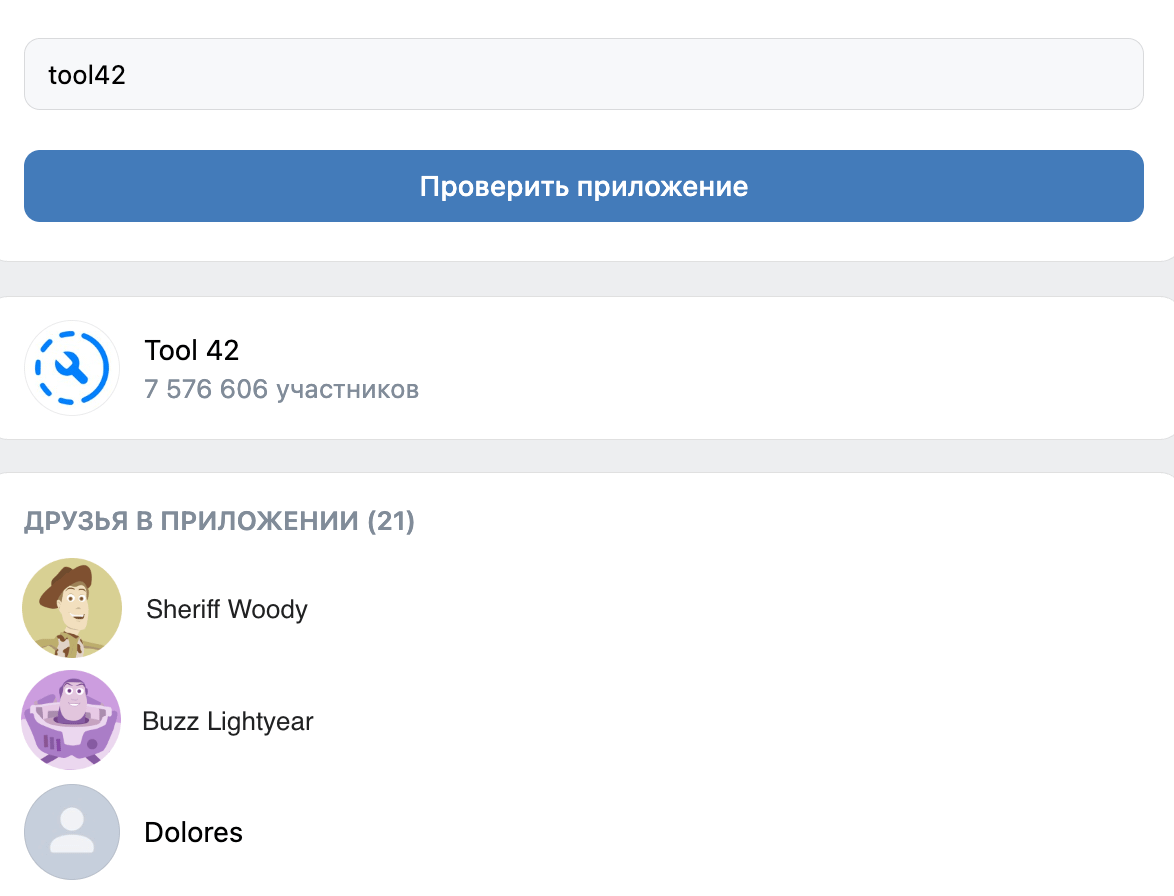Open Sheriff Woody's cowboy avatar
Image resolution: width=1174 pixels, height=896 pixels.
pos(72,608)
